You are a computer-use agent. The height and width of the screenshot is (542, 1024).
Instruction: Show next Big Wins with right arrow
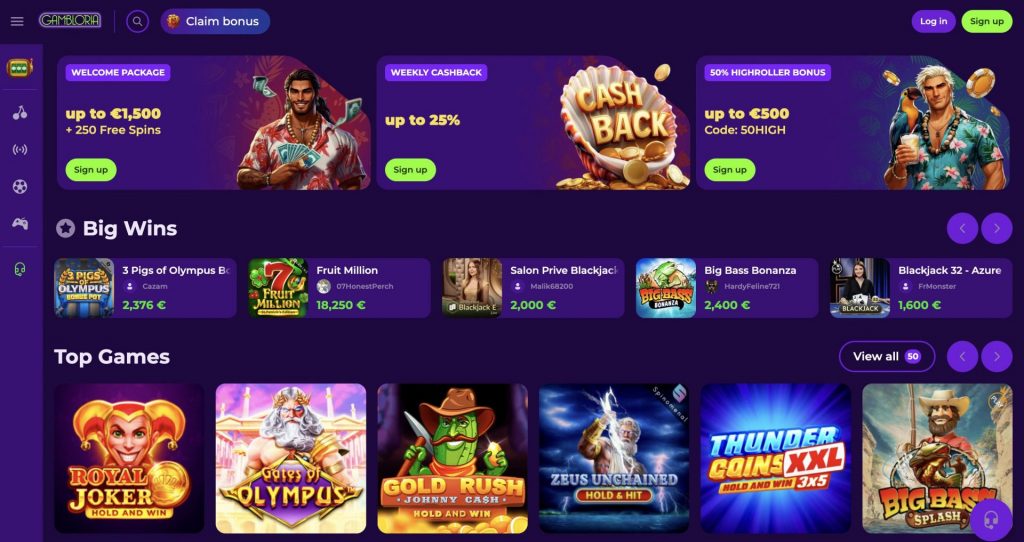(997, 229)
